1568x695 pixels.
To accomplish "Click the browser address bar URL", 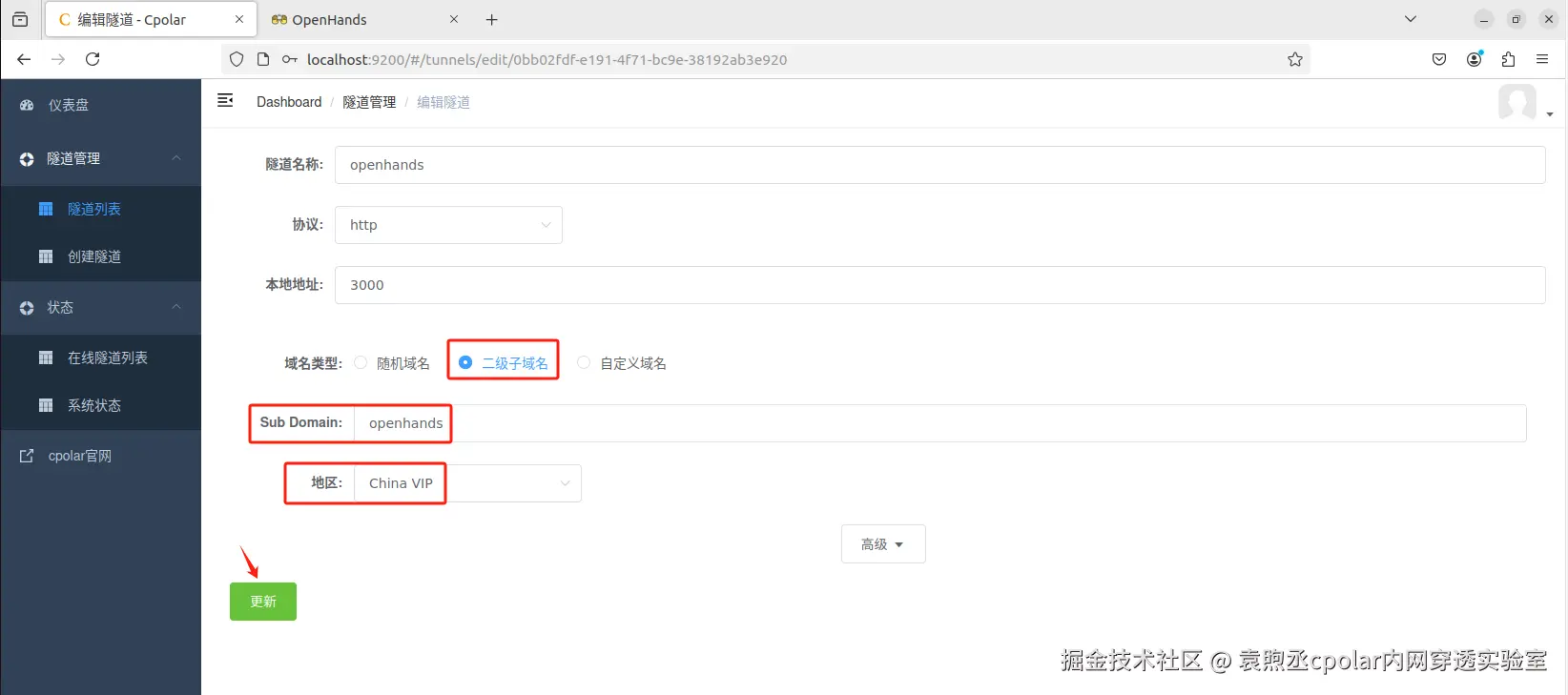I will [547, 59].
